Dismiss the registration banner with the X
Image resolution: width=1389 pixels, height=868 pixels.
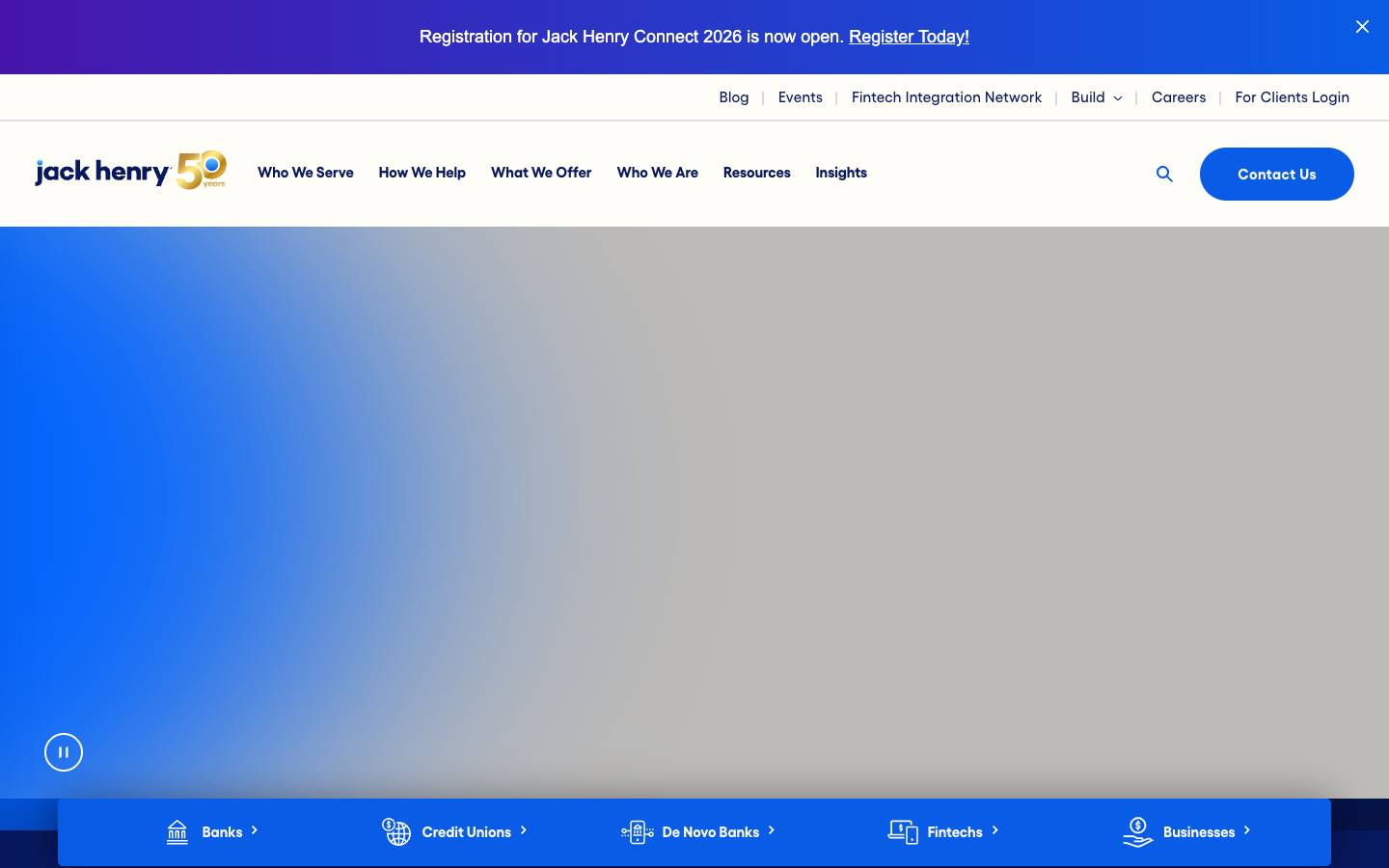pyautogui.click(x=1362, y=27)
